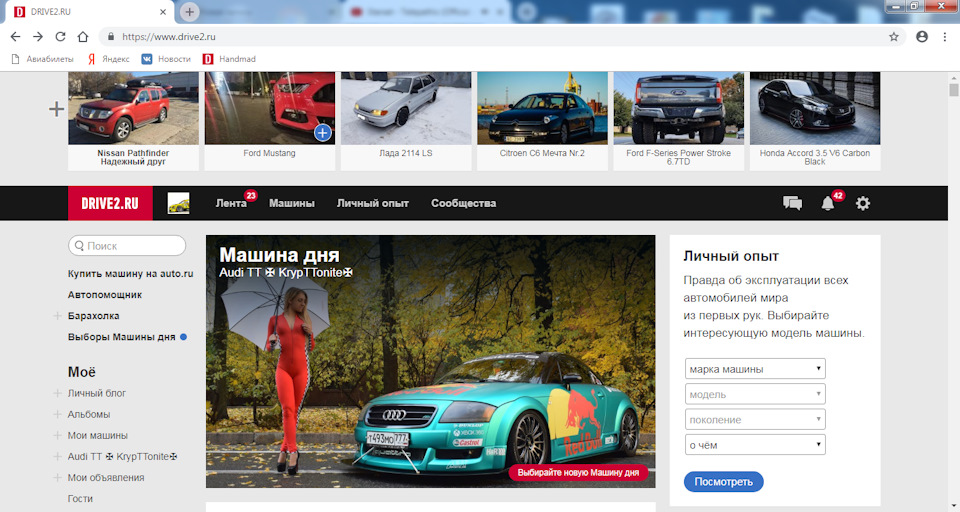960x512 pixels.
Task: Open the user car avatar in navbar
Action: [179, 203]
